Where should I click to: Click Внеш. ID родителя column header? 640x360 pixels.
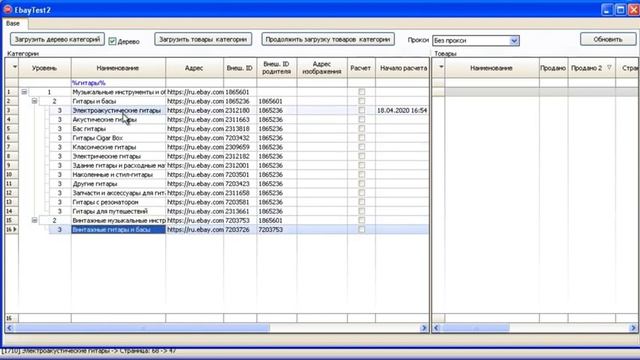[x=277, y=68]
